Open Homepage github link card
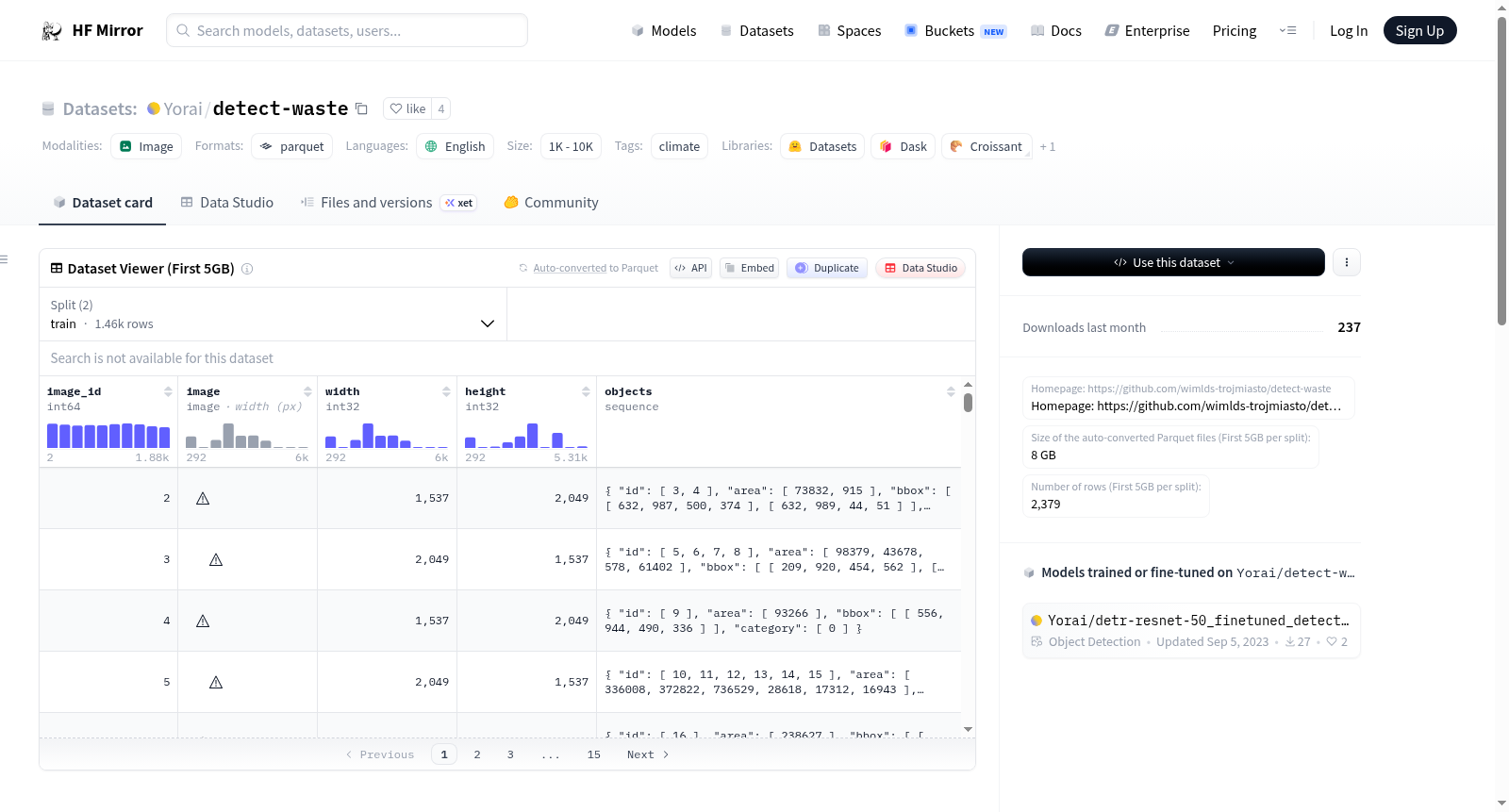1509x812 pixels. click(1188, 398)
